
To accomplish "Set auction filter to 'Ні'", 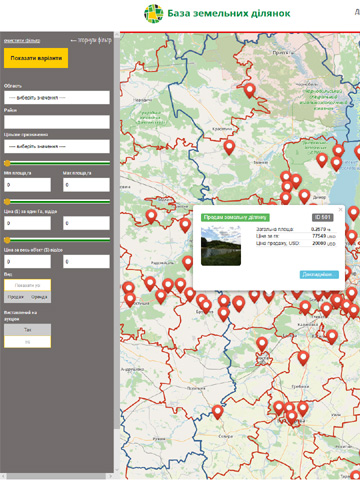I will 28,342.
